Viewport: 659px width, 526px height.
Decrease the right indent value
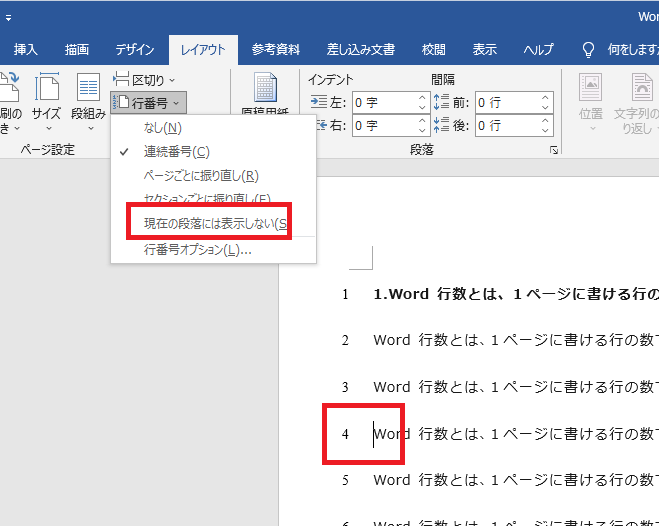(422, 131)
